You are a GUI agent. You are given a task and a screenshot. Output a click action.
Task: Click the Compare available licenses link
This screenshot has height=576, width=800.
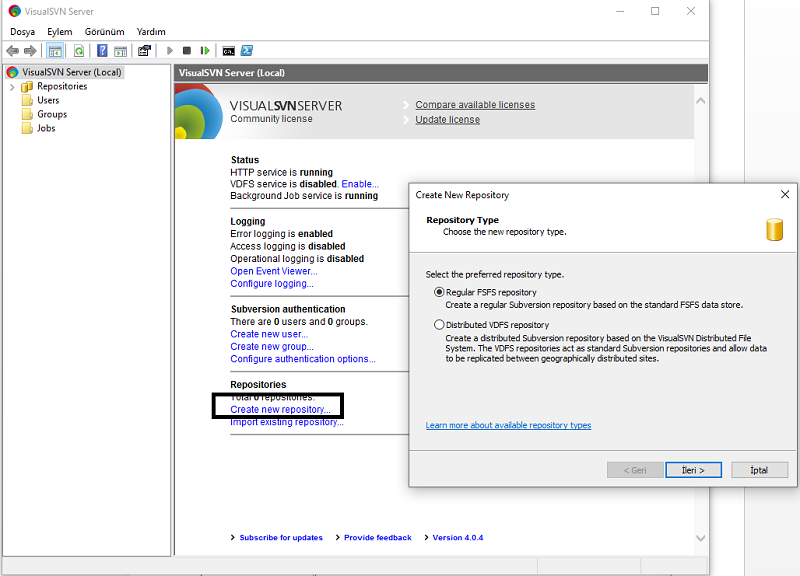475,105
